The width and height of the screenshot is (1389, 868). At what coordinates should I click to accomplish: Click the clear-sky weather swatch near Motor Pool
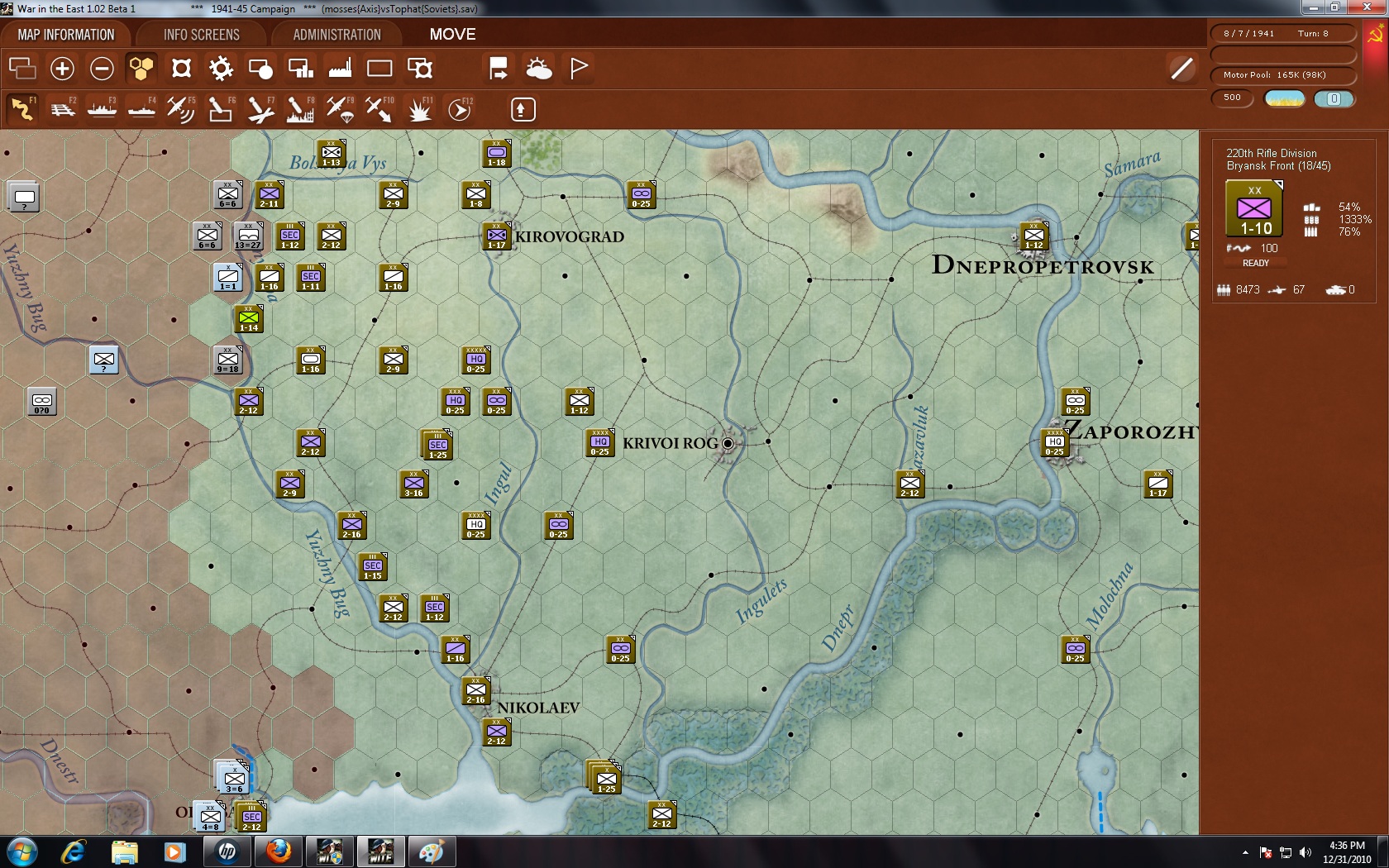1284,98
